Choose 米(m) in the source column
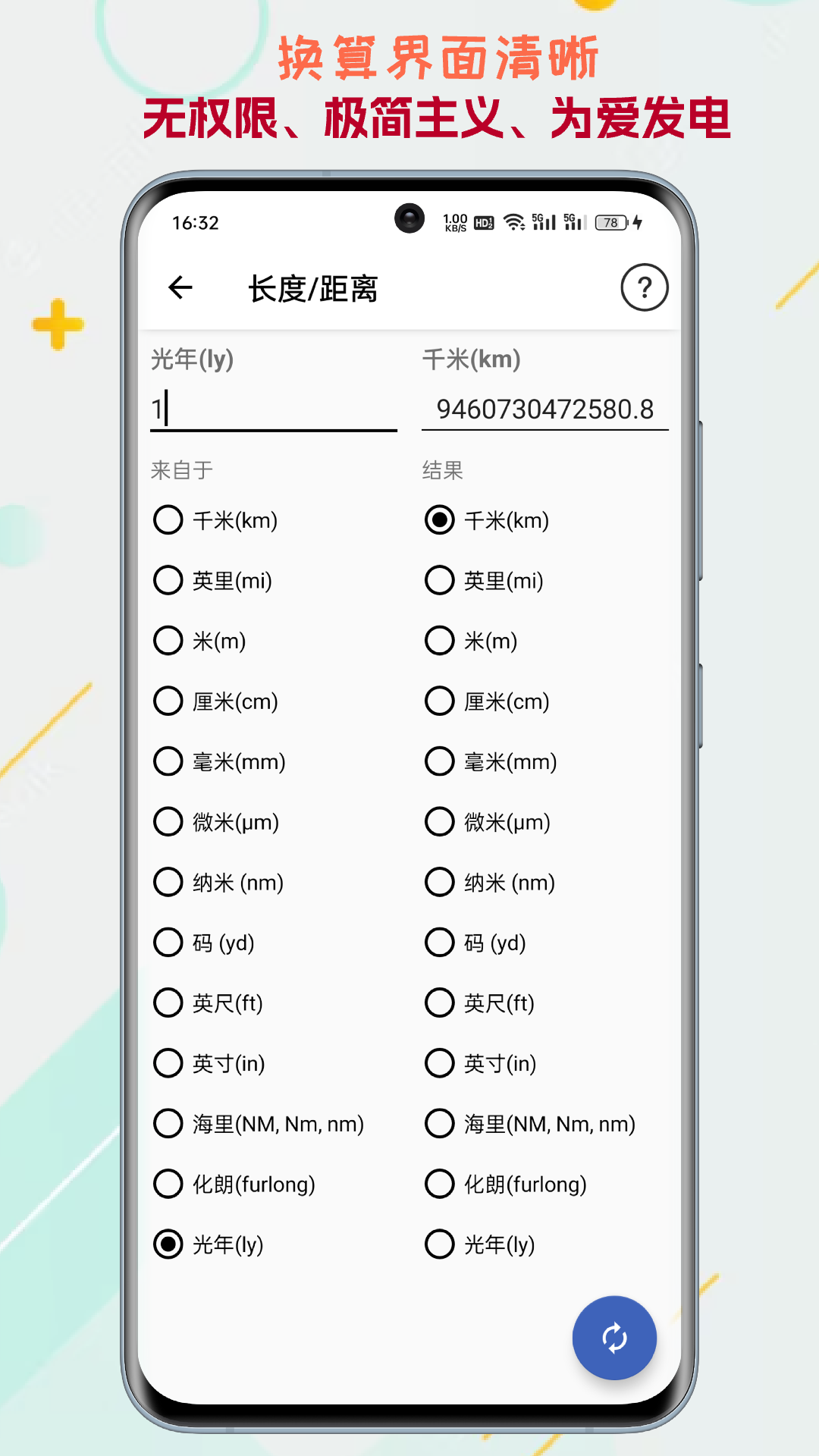 [x=168, y=641]
